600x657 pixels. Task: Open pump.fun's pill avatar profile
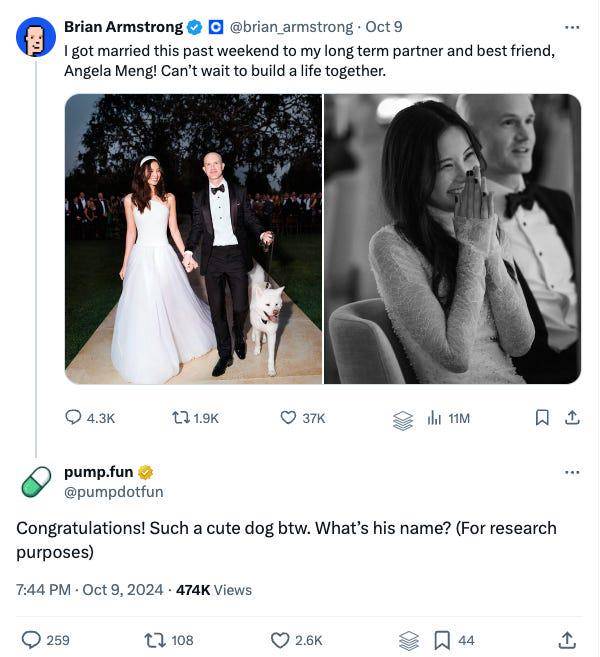coord(36,481)
